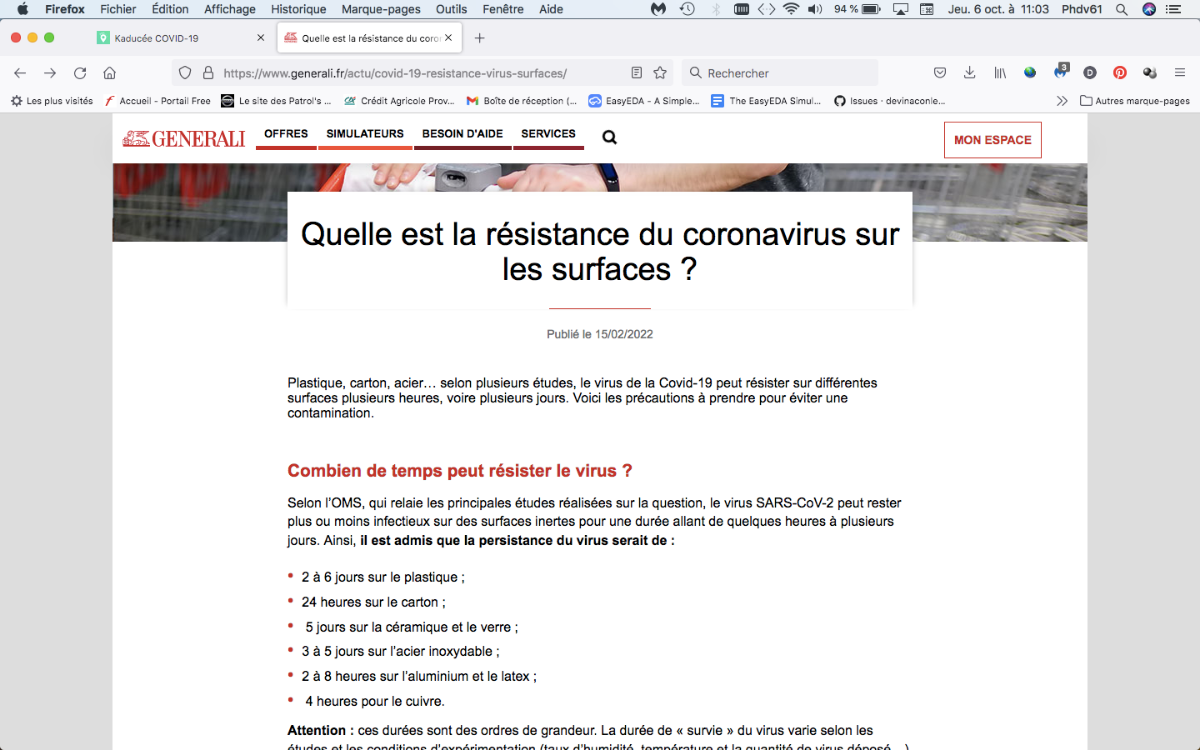
Task: Open macOS Spotlight search
Action: point(1121,9)
